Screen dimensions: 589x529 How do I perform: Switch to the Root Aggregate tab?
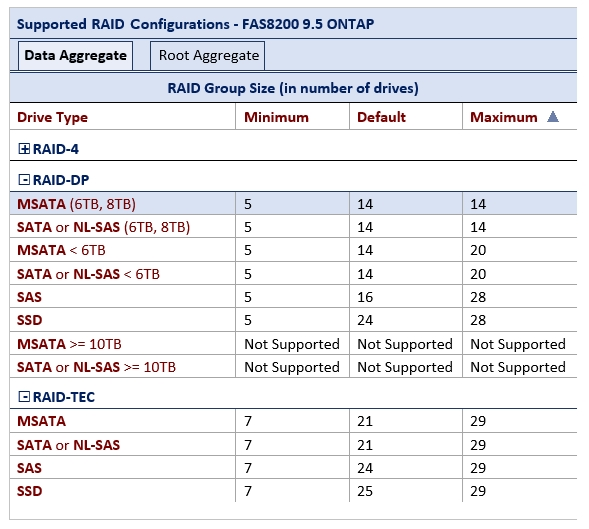click(208, 56)
